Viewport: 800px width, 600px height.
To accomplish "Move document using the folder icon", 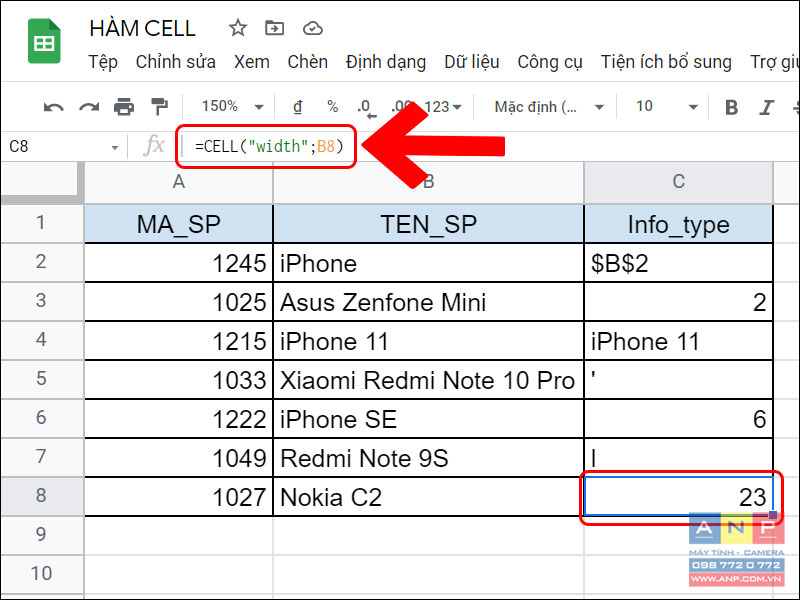I will [274, 28].
